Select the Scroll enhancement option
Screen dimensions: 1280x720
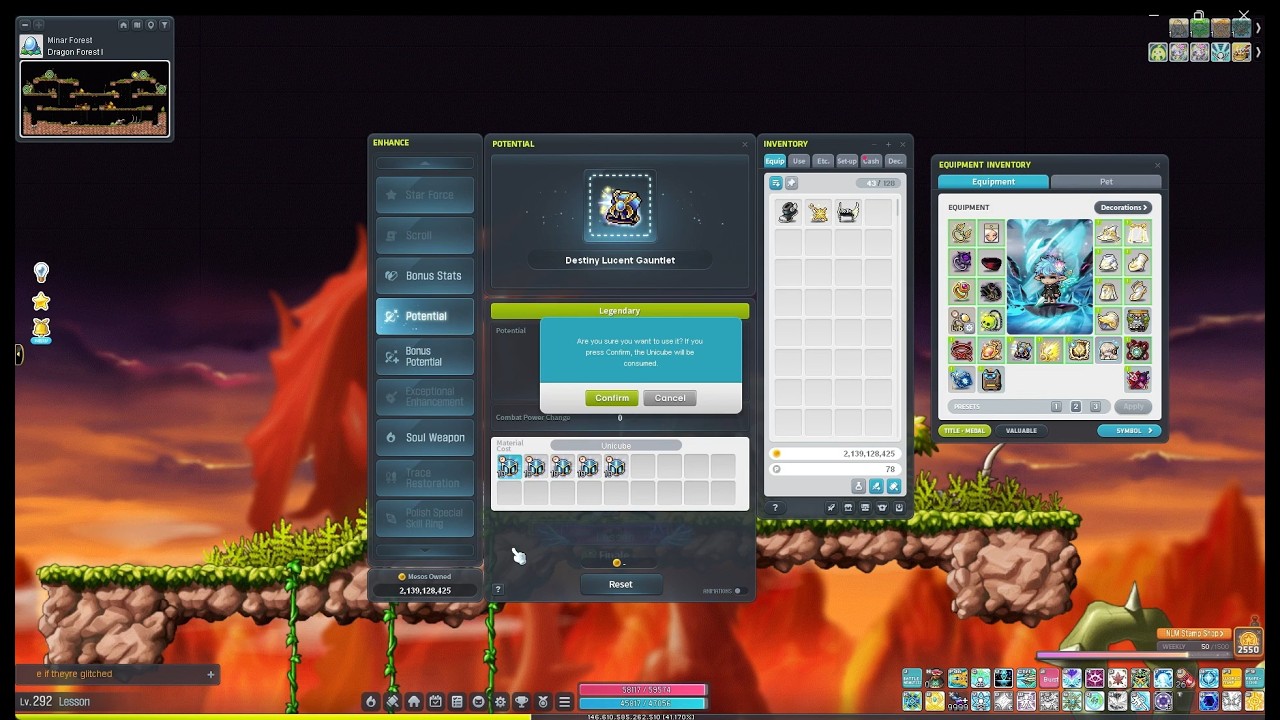[x=425, y=235]
